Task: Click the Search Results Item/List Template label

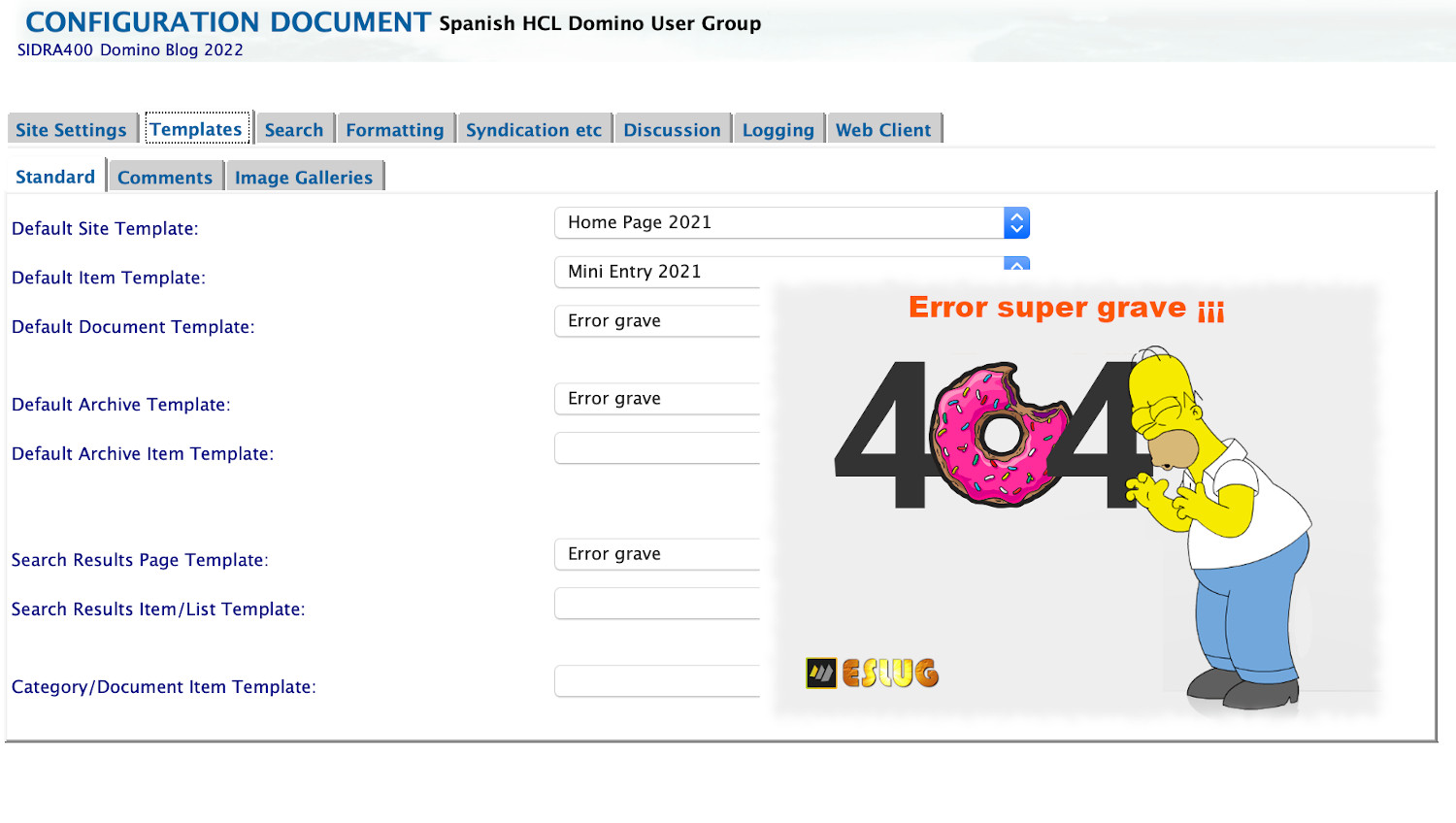Action: (x=158, y=609)
